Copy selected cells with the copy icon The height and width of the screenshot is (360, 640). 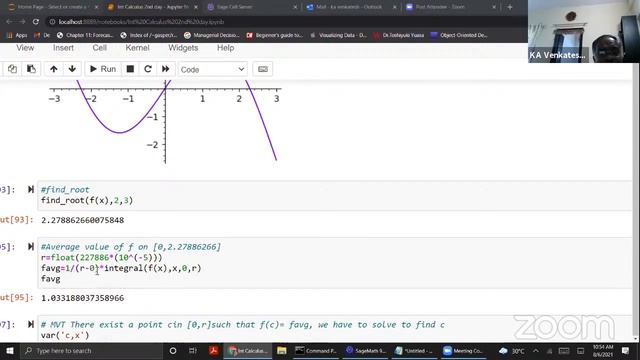tap(12, 69)
